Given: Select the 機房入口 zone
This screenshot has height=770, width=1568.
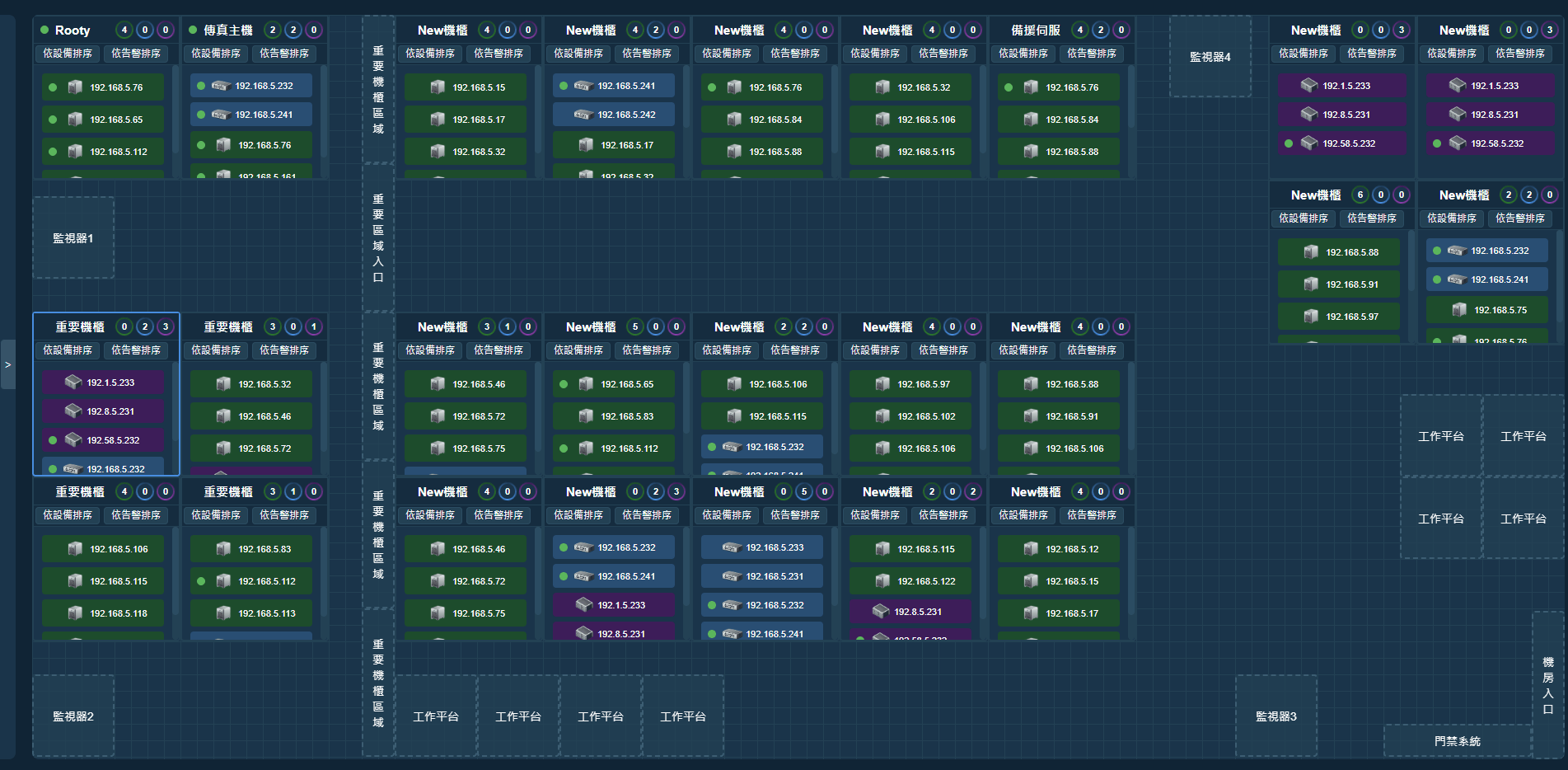Looking at the screenshot, I should (1547, 684).
